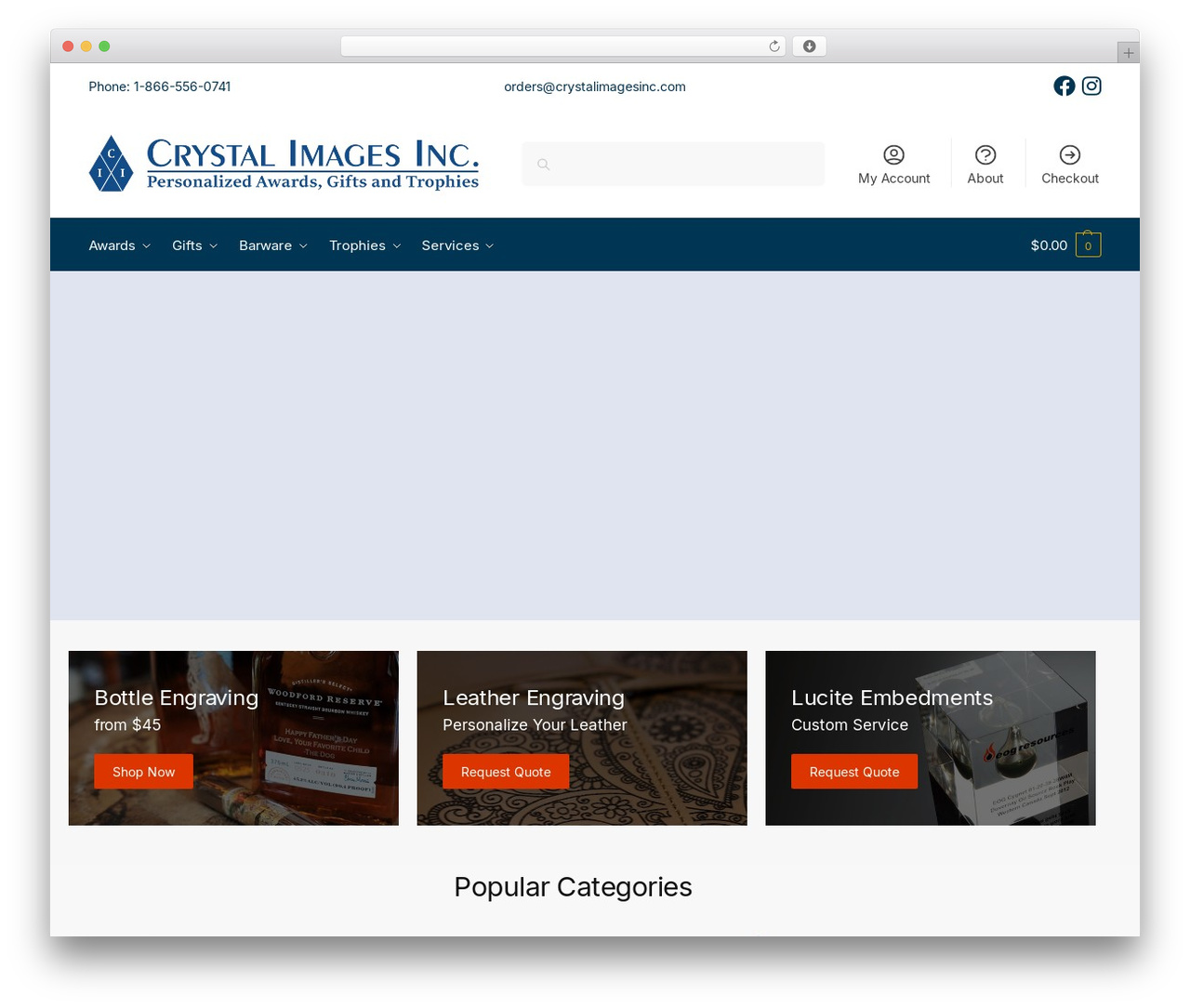Click the browser download icon
Image resolution: width=1190 pixels, height=1008 pixels.
[x=810, y=46]
